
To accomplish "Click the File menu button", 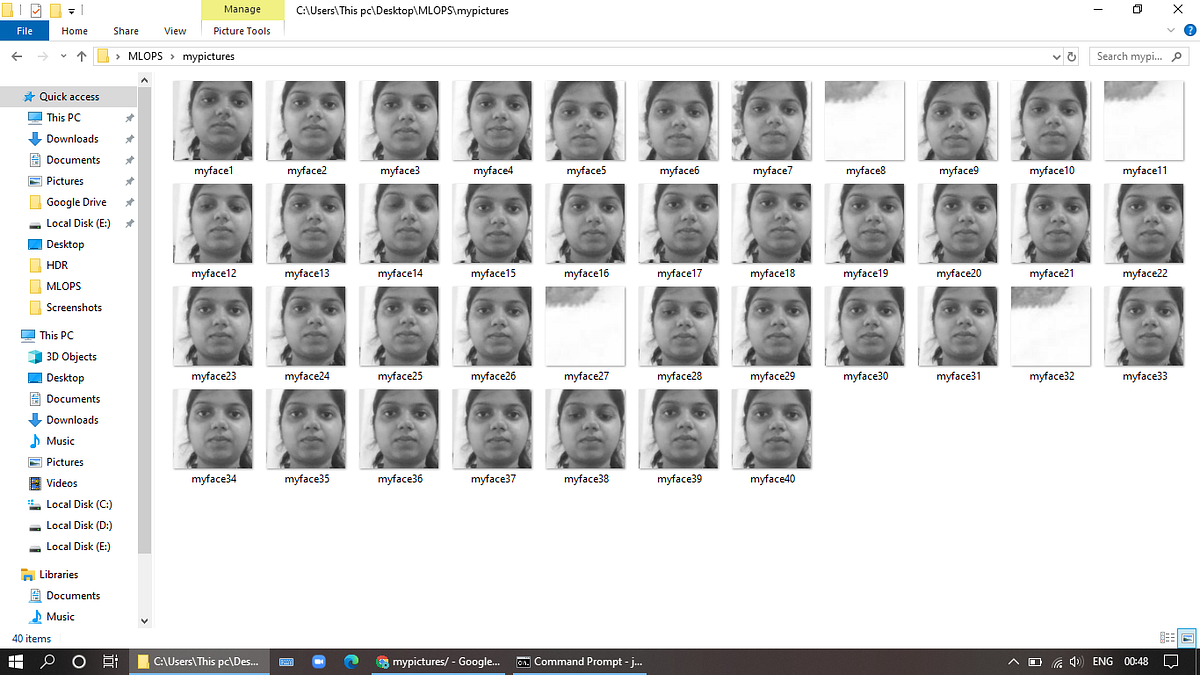I will [24, 31].
